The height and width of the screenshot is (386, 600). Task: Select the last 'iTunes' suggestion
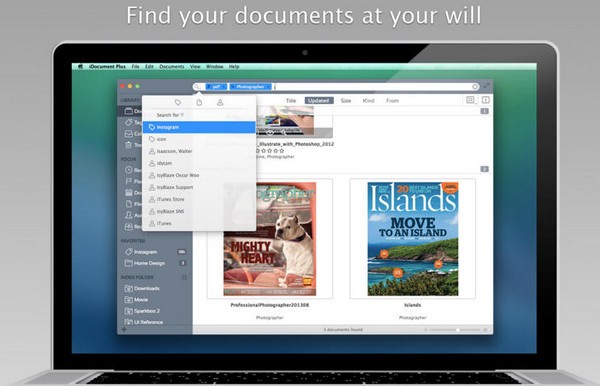click(x=199, y=223)
